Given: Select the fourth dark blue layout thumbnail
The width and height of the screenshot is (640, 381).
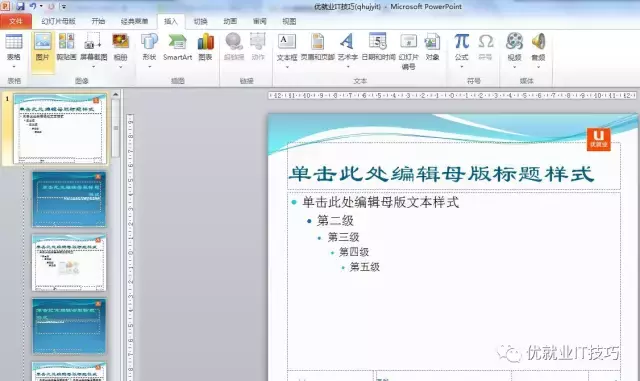Looking at the screenshot, I should tap(69, 326).
